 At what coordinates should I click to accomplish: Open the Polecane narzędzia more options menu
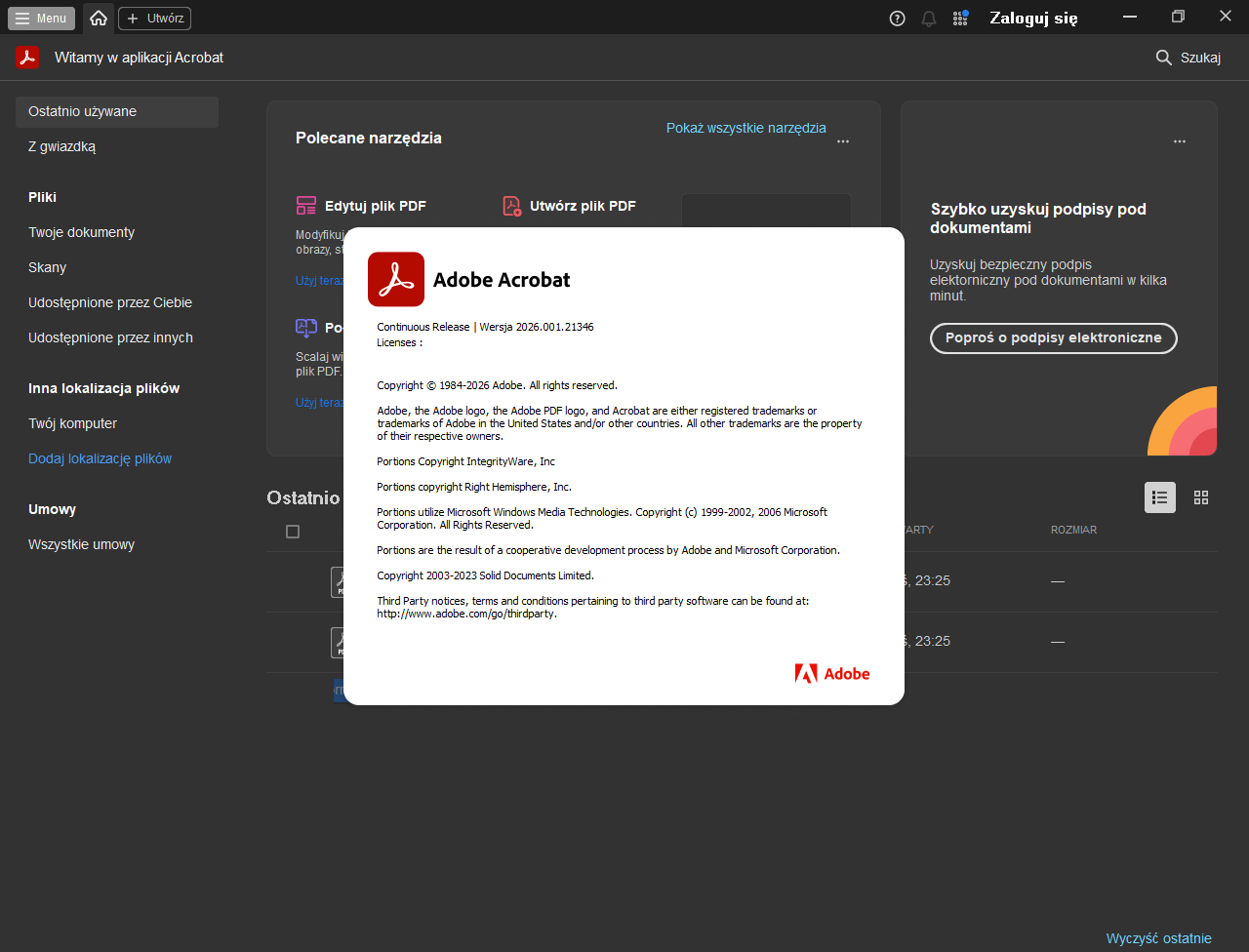[x=843, y=141]
